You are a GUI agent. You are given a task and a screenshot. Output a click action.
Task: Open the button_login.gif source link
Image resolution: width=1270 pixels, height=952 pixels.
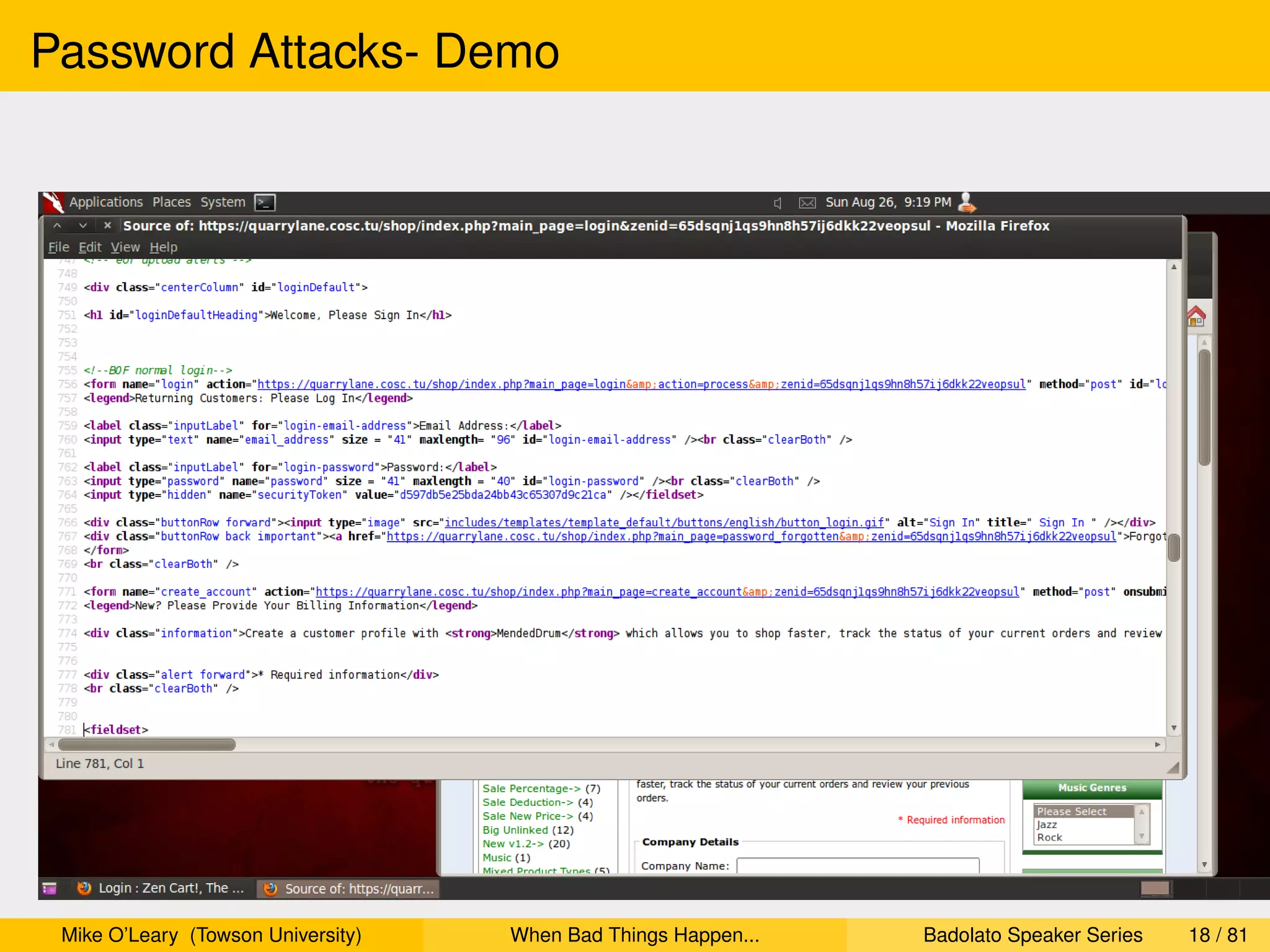click(664, 522)
